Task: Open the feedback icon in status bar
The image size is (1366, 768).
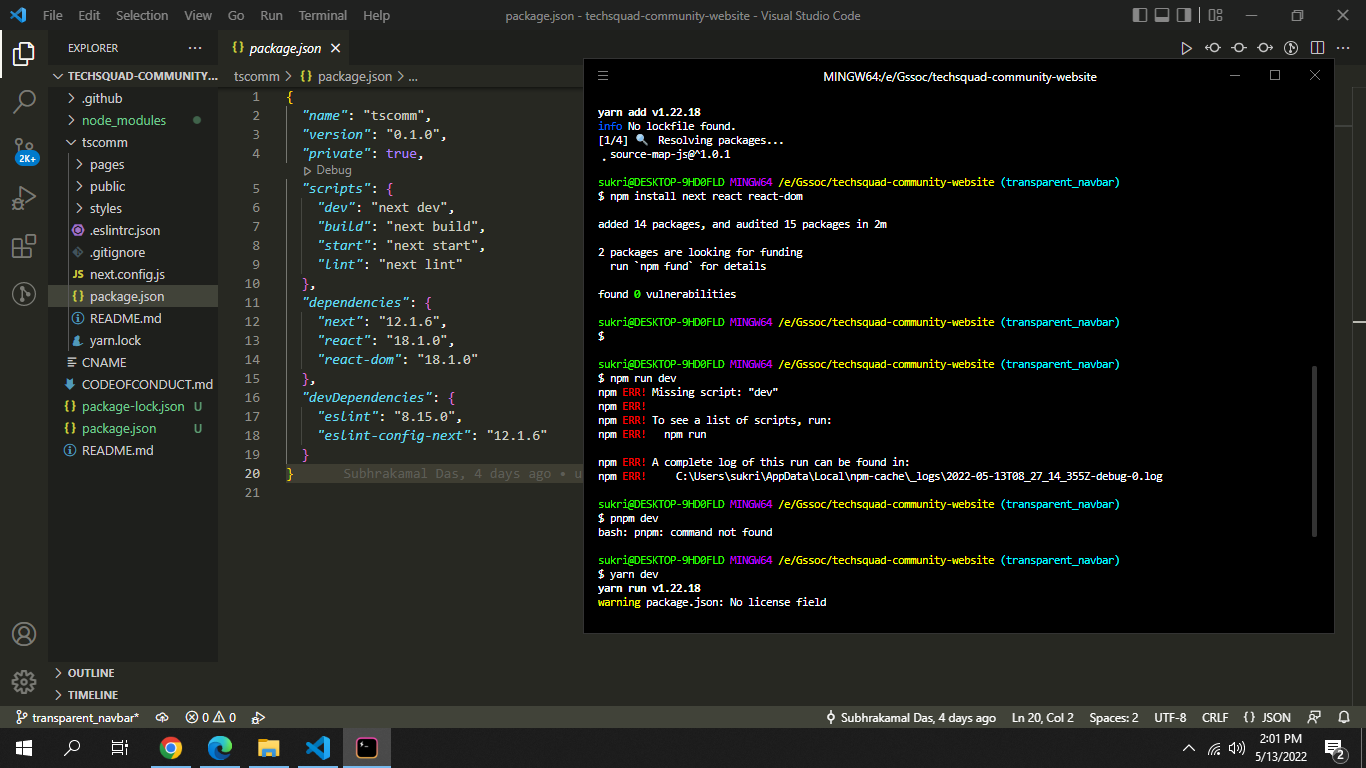Action: [1315, 718]
